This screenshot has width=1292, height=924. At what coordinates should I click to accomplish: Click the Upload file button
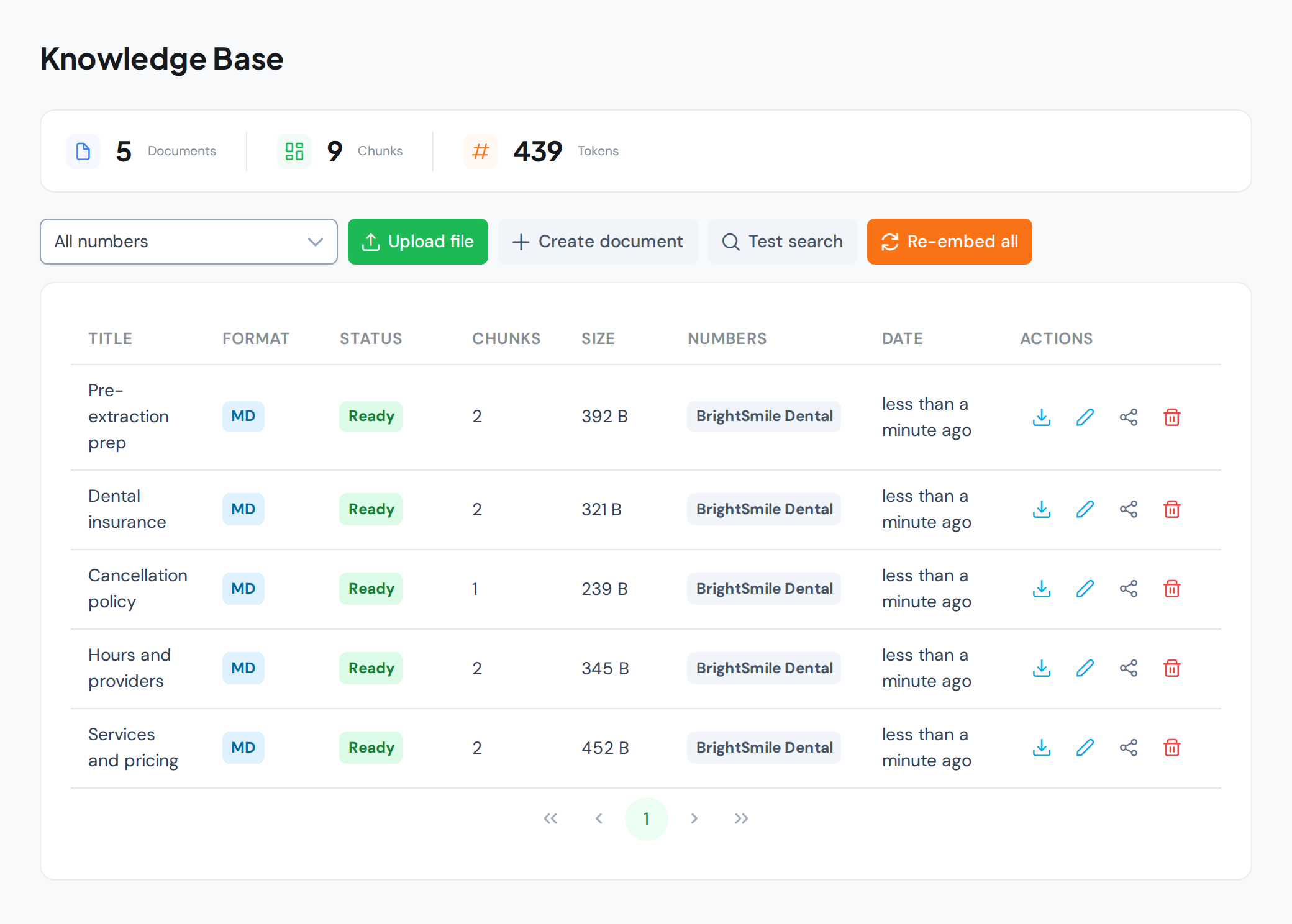point(418,242)
